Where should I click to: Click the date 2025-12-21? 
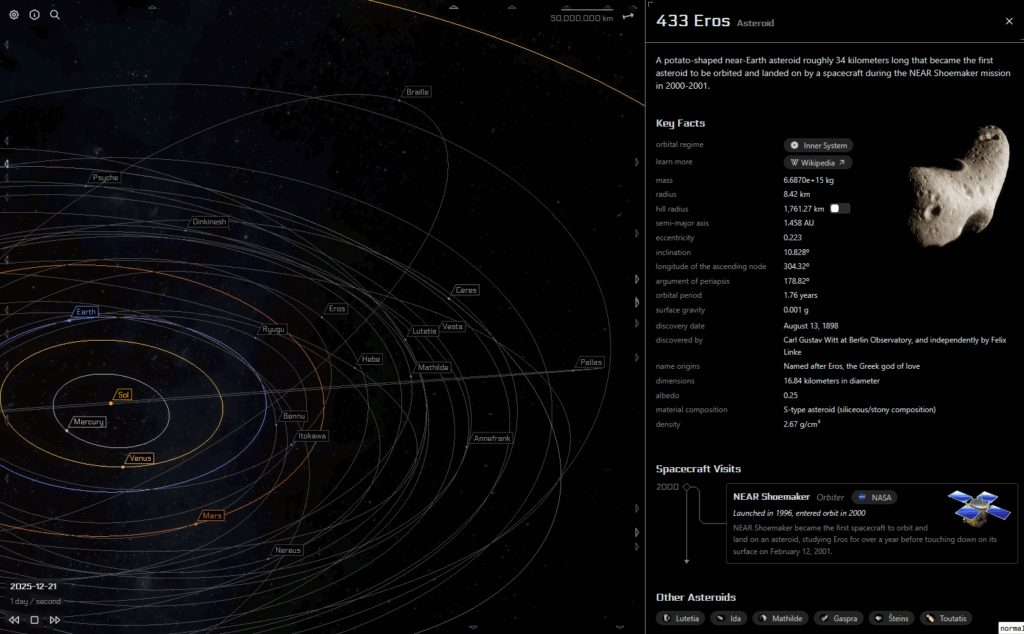[33, 586]
